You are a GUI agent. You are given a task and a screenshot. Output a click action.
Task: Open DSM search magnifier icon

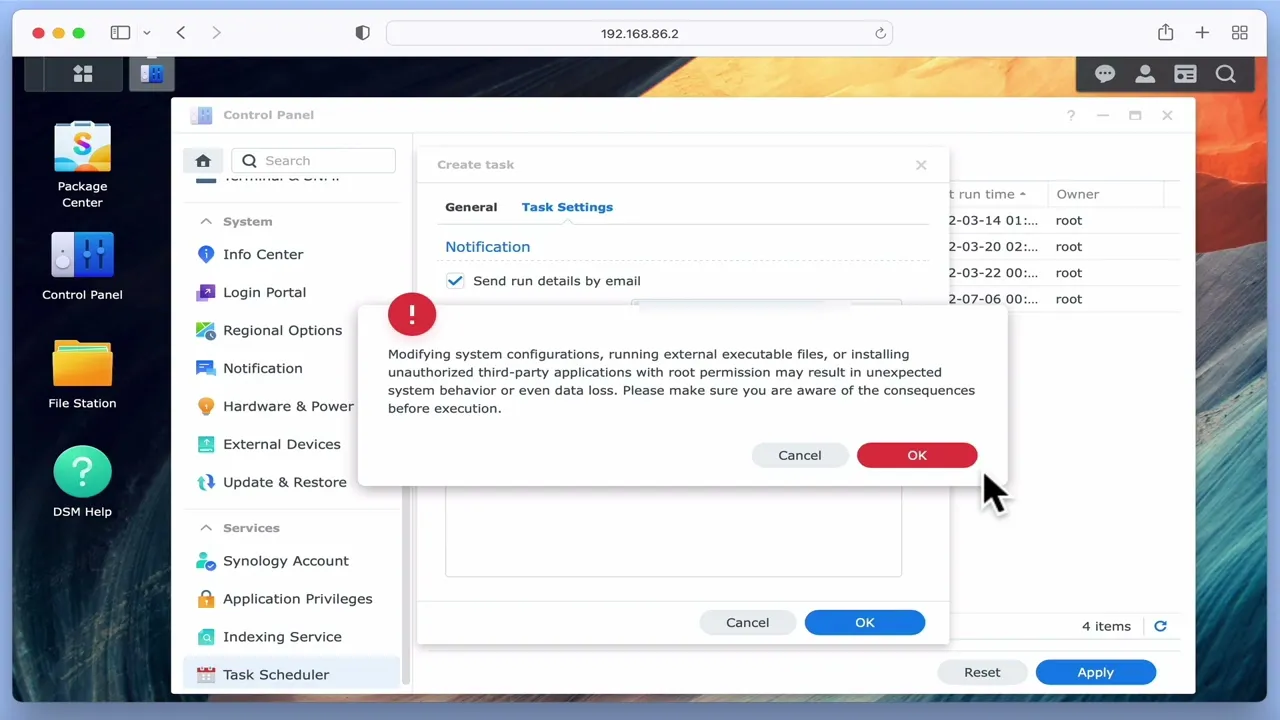click(x=1225, y=74)
